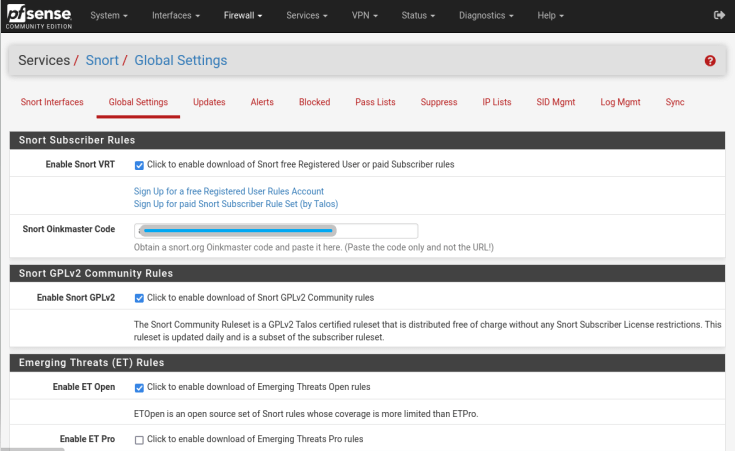
Task: Click the 'The Snort Community Ruleset is' description text
Action: coord(428,331)
